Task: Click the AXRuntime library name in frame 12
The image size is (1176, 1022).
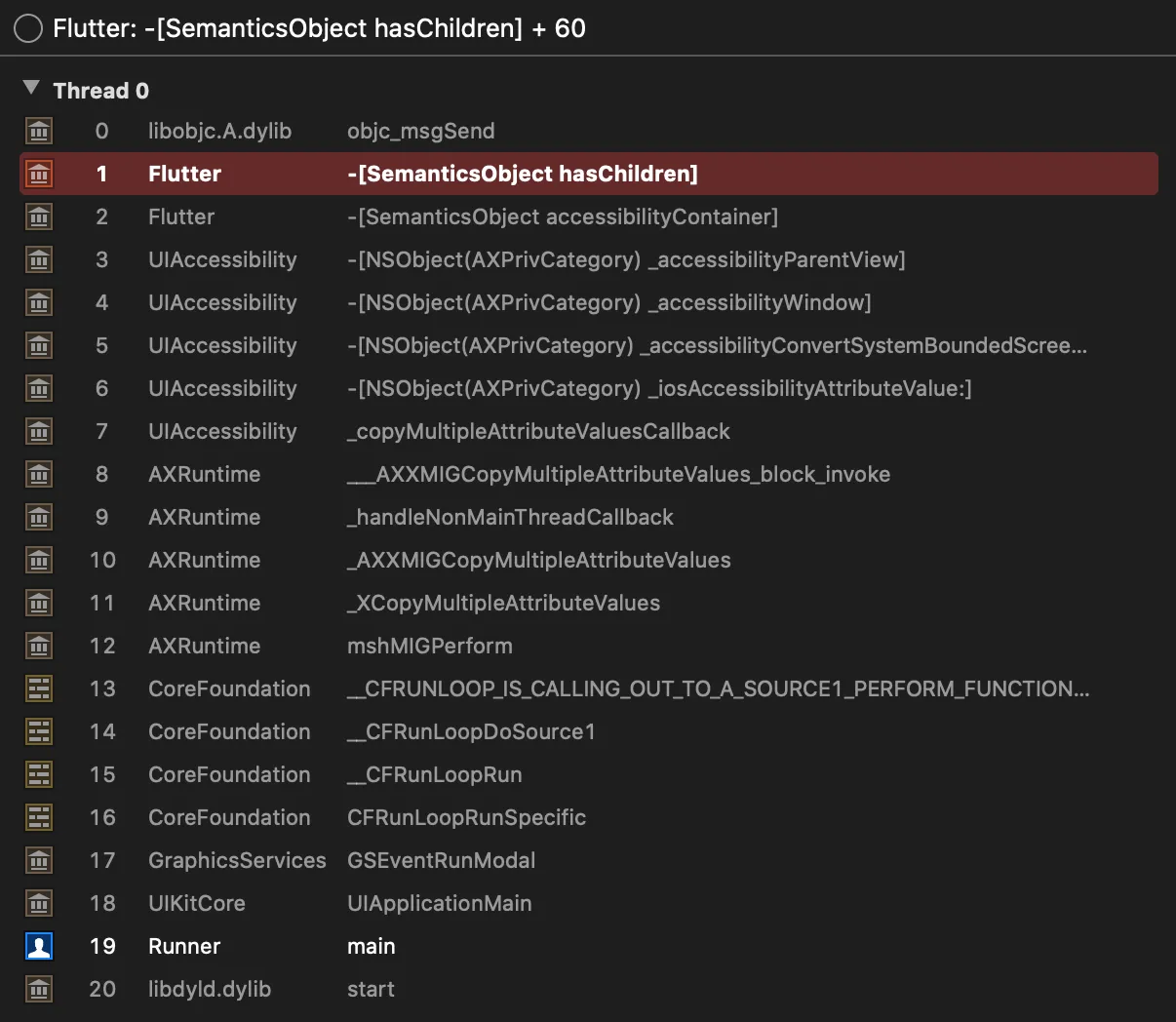Action: (x=205, y=647)
